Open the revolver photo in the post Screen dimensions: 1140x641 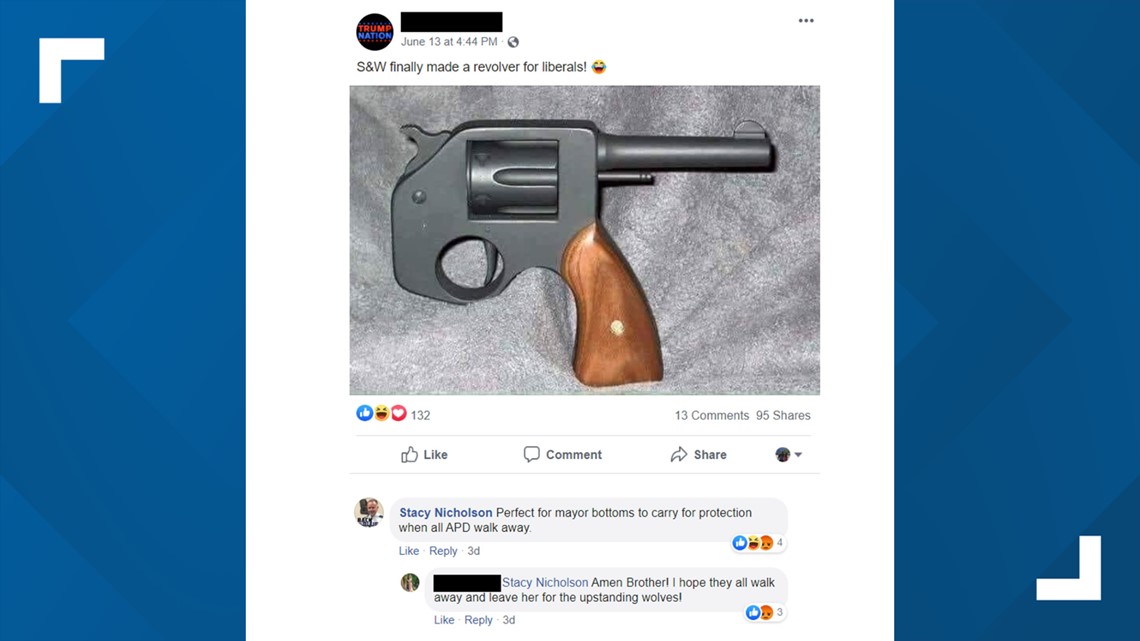tap(585, 241)
